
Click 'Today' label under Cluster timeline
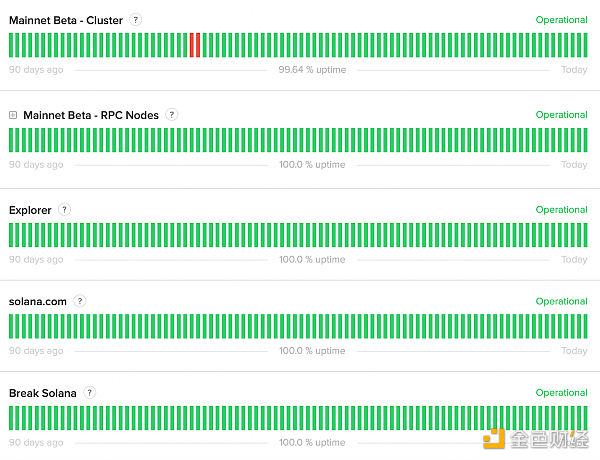(574, 70)
